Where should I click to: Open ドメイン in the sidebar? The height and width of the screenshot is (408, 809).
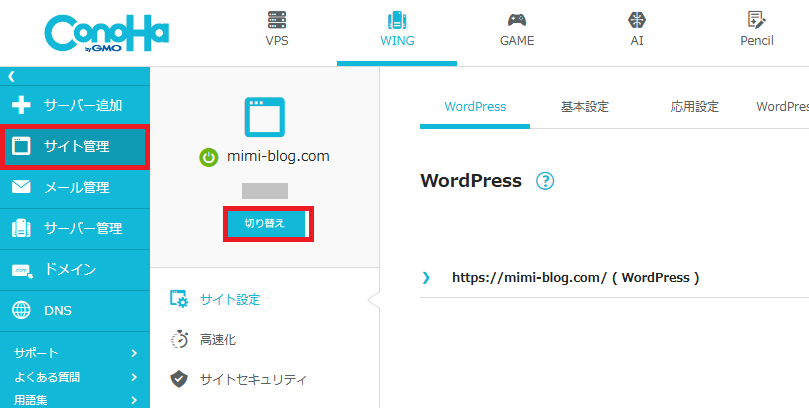(x=75, y=269)
